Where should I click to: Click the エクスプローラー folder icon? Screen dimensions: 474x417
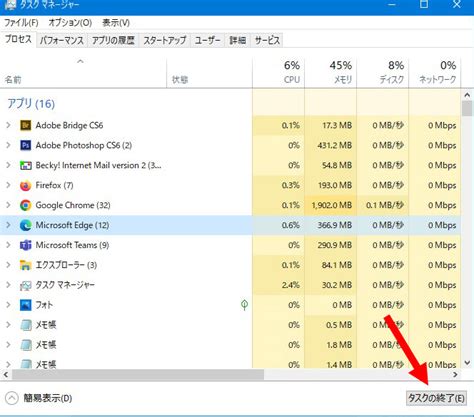26,265
